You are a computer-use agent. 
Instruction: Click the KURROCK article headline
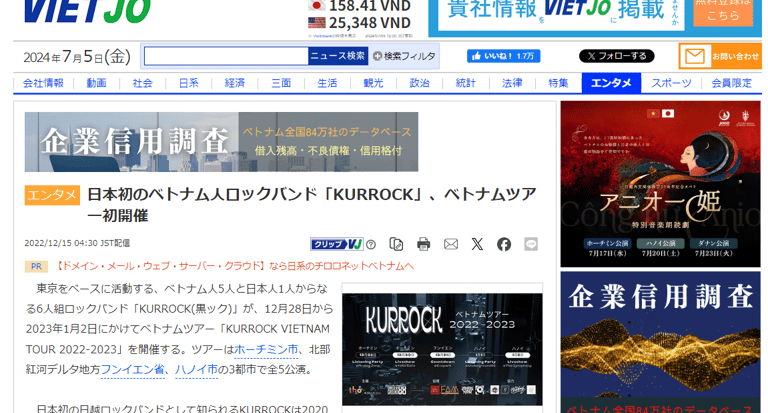click(312, 205)
